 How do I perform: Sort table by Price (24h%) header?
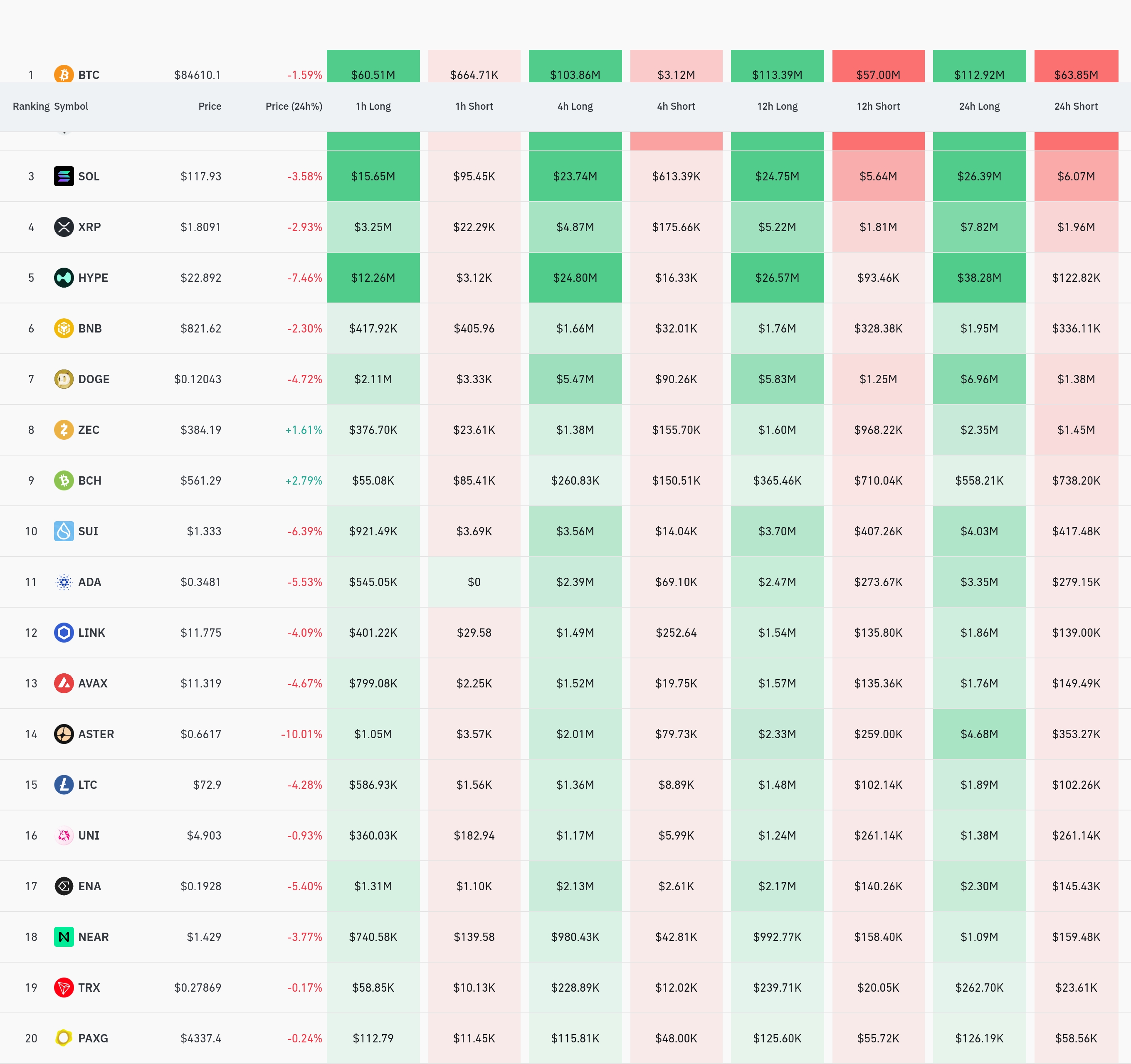[x=294, y=106]
